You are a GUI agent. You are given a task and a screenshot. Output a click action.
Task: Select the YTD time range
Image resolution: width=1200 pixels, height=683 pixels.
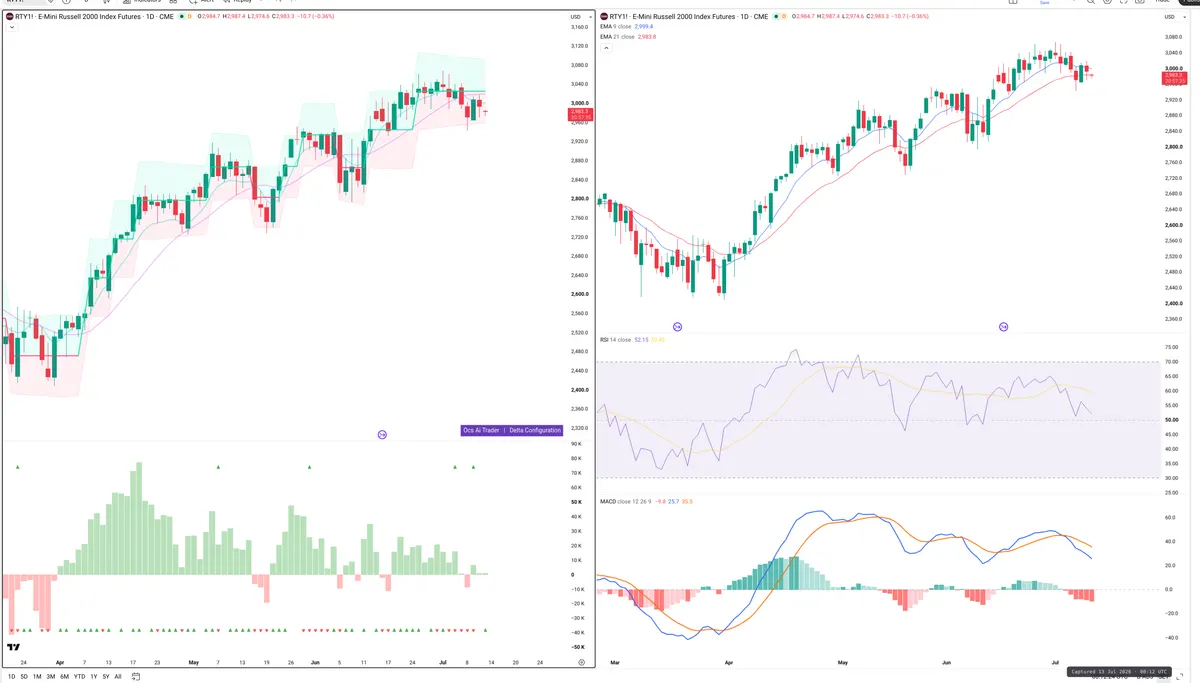(79, 676)
